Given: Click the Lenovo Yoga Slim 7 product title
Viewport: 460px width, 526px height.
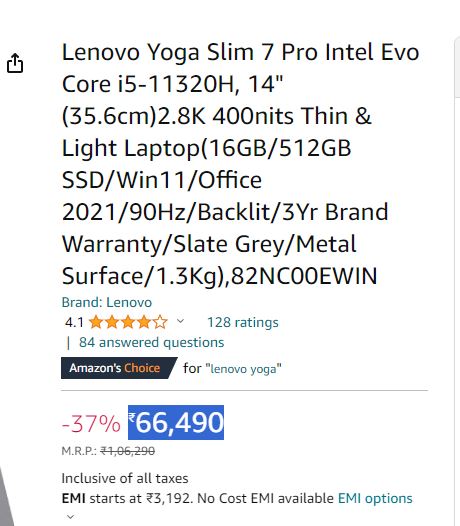Looking at the screenshot, I should [x=241, y=164].
